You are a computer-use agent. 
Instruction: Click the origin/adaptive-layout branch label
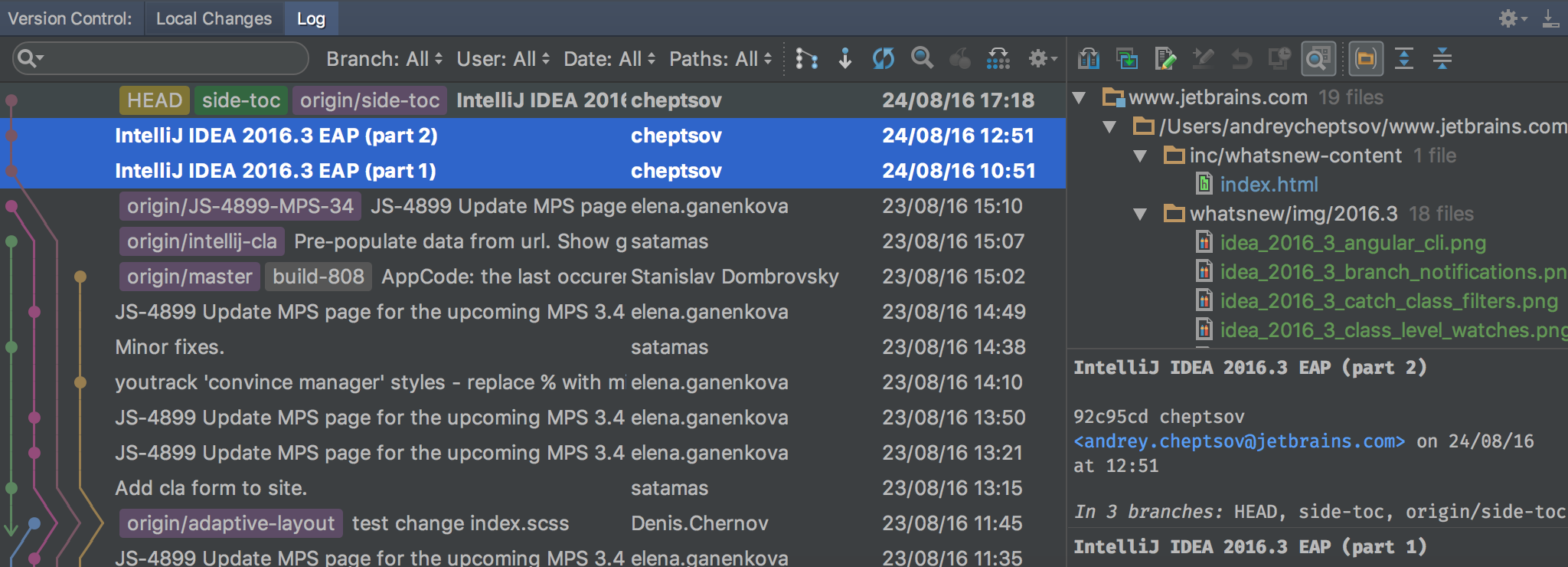[231, 523]
